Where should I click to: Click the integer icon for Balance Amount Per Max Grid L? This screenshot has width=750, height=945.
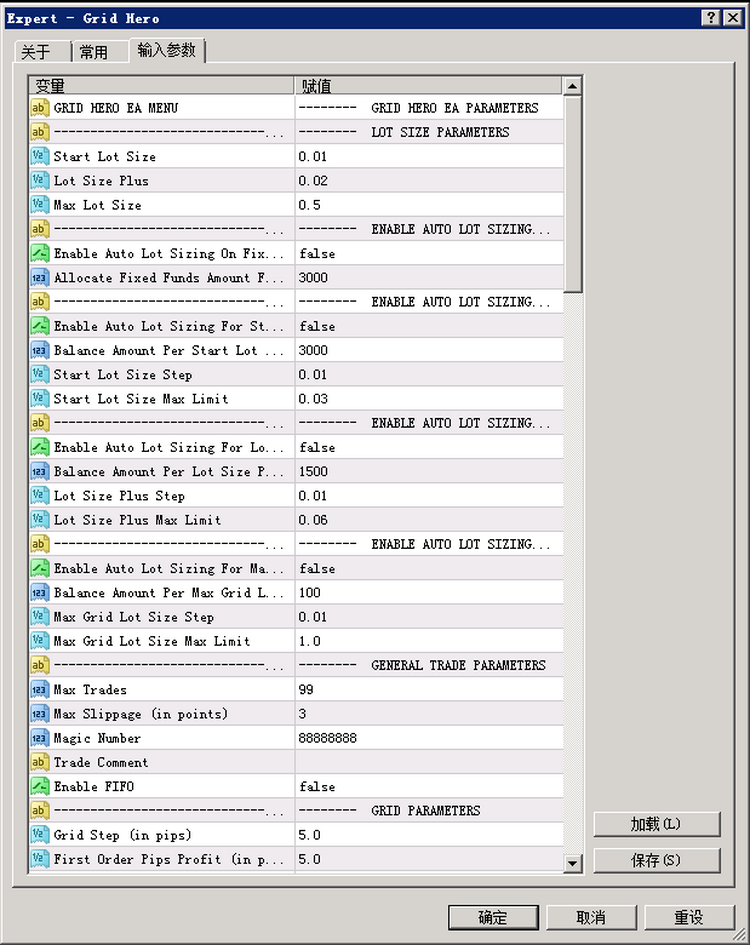coord(39,592)
